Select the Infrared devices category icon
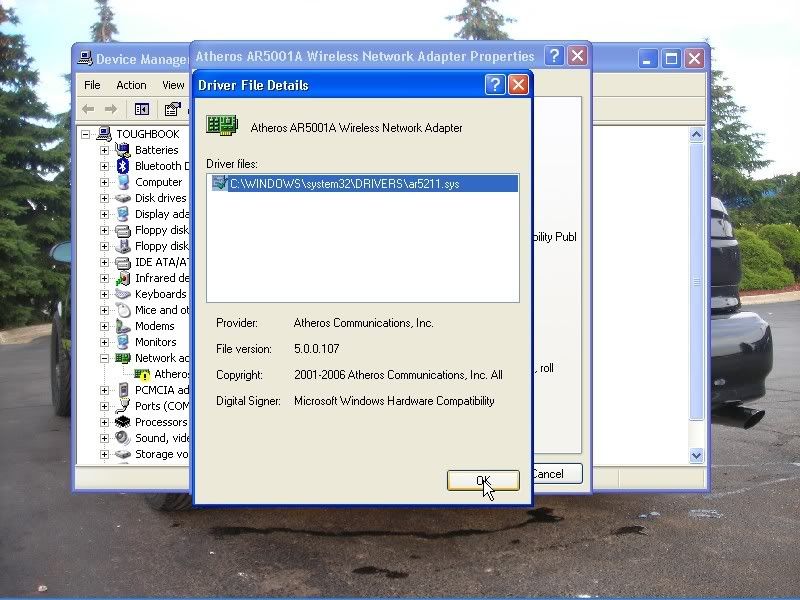Image resolution: width=800 pixels, height=600 pixels. tap(122, 278)
